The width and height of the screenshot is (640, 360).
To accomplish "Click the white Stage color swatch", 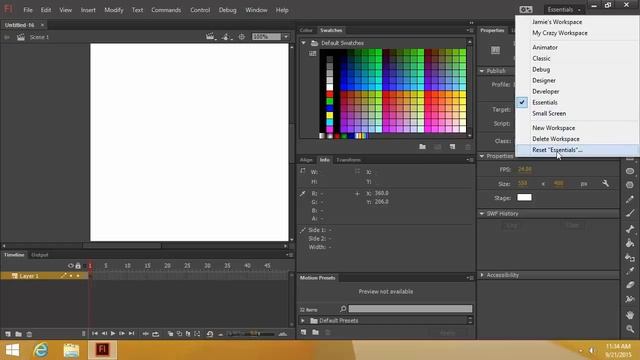I will pos(524,197).
